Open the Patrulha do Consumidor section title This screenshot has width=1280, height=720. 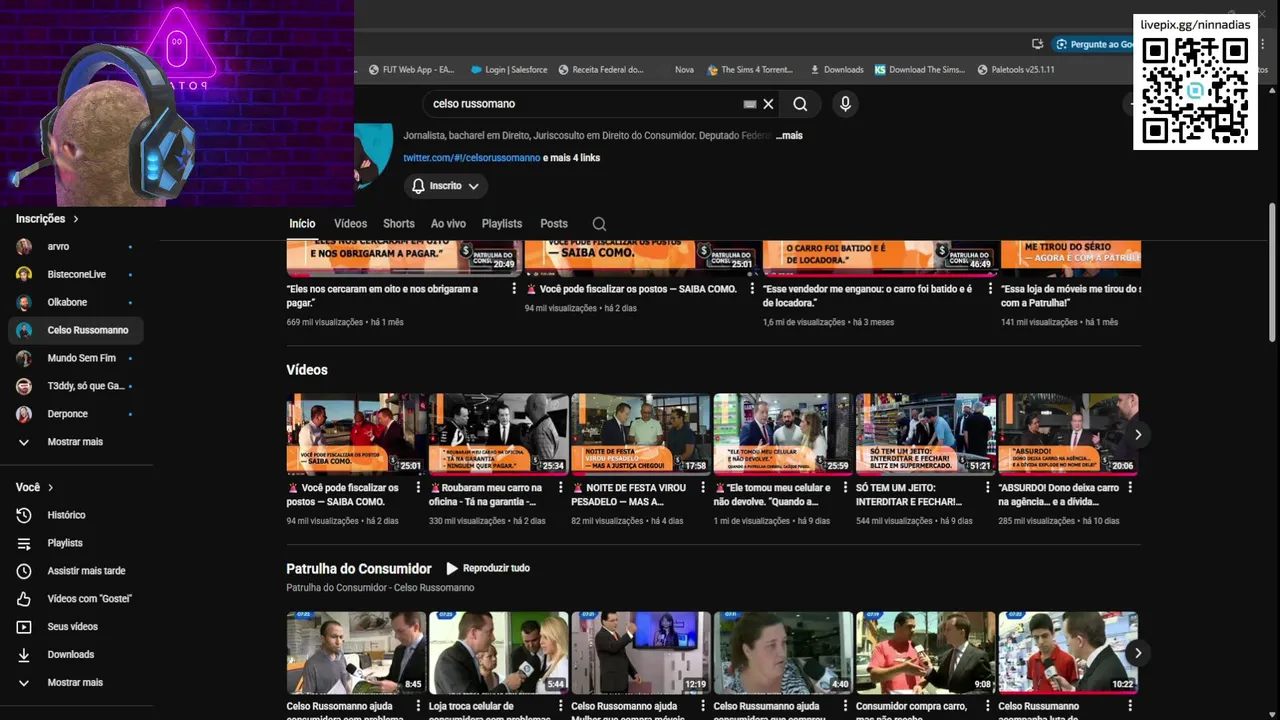pyautogui.click(x=359, y=569)
